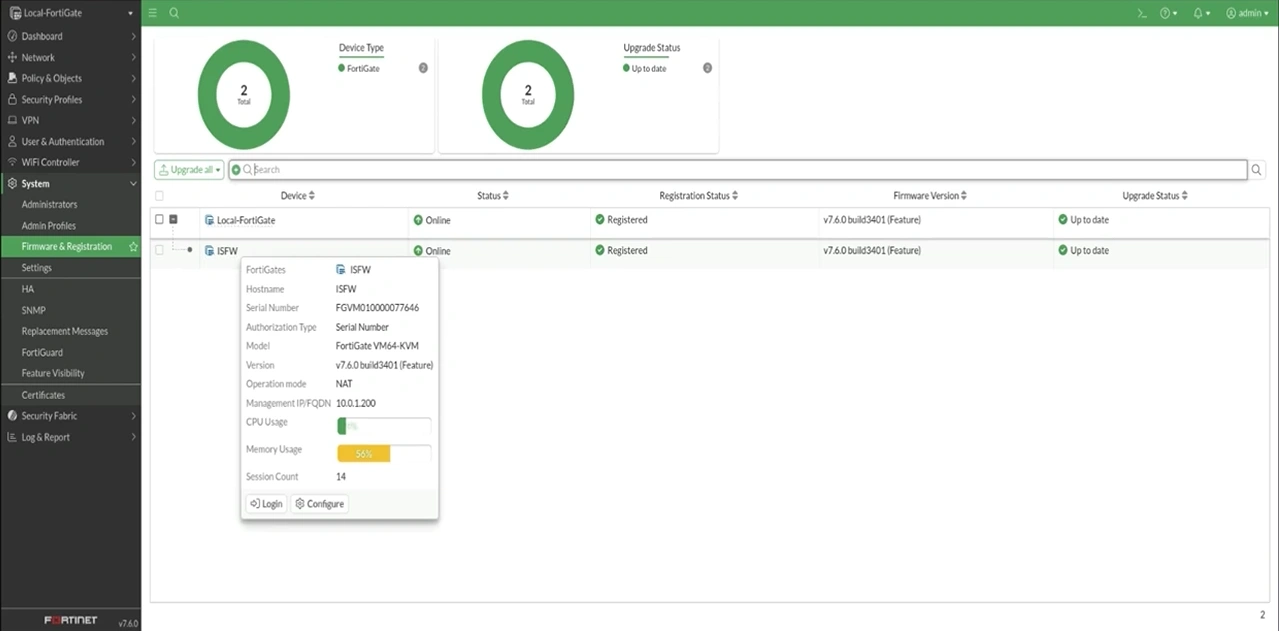Click the CPU Usage bar
This screenshot has width=1279, height=638.
click(x=384, y=426)
